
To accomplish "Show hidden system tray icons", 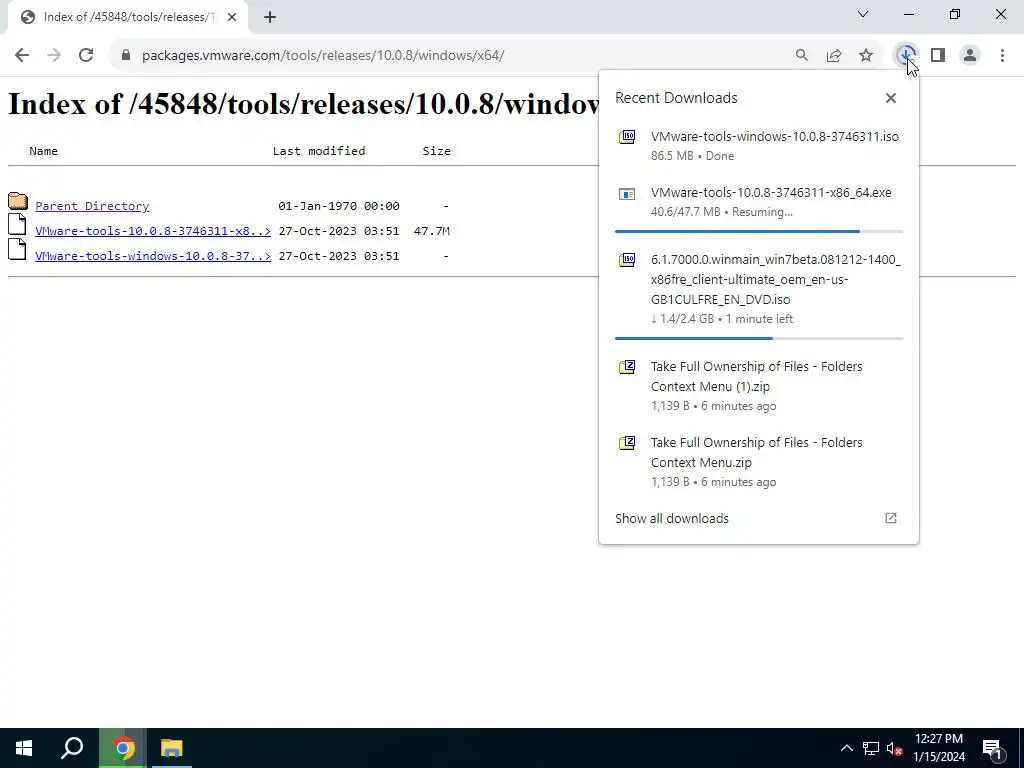I will tap(846, 748).
